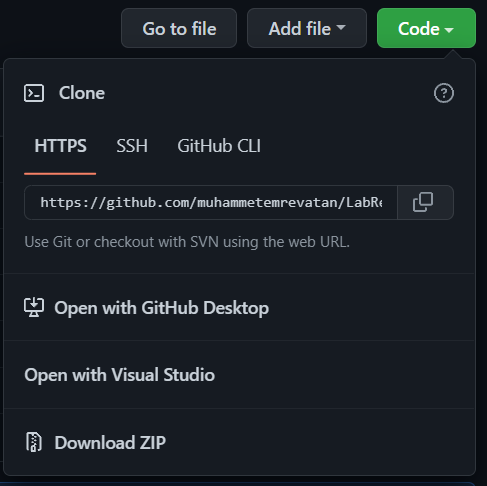Open the clone help question mark icon
This screenshot has height=486, width=487.
[x=444, y=93]
